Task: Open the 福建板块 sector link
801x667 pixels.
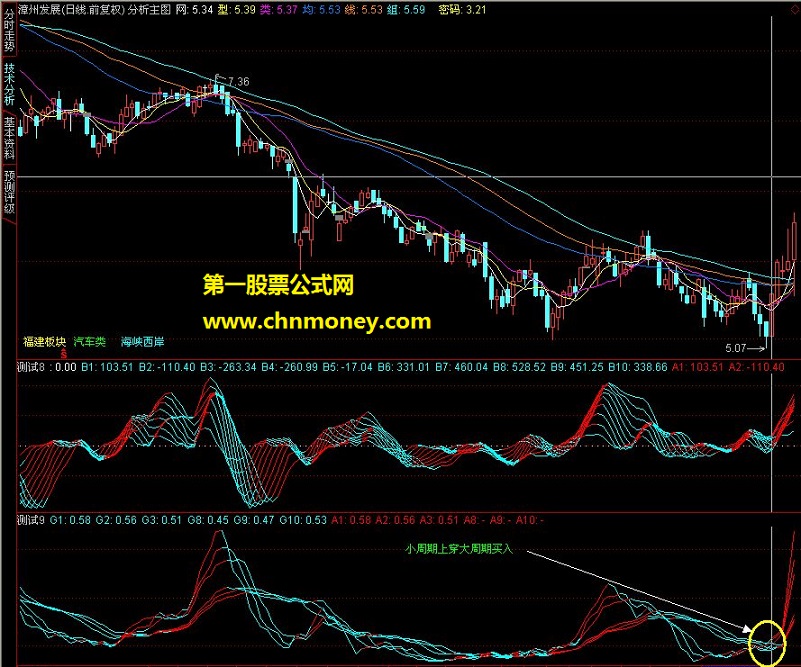Action: (44, 341)
